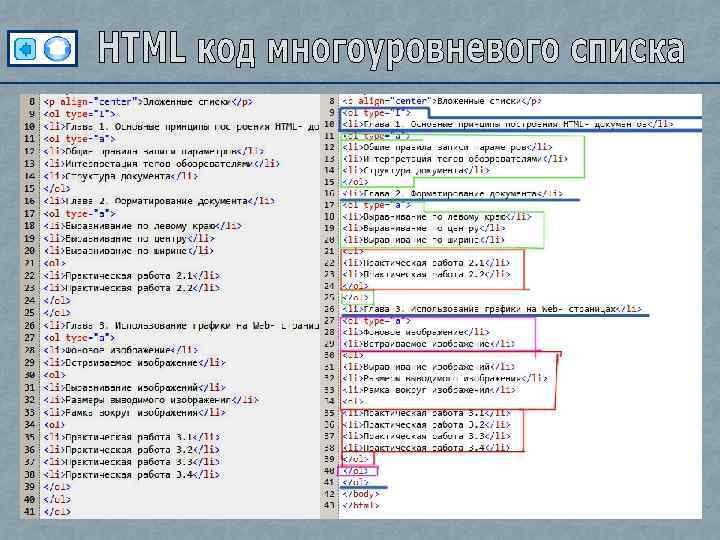This screenshot has width=720, height=540.
Task: Select 'Практическая работа 3.1' in gray panel
Action: [x=131, y=437]
